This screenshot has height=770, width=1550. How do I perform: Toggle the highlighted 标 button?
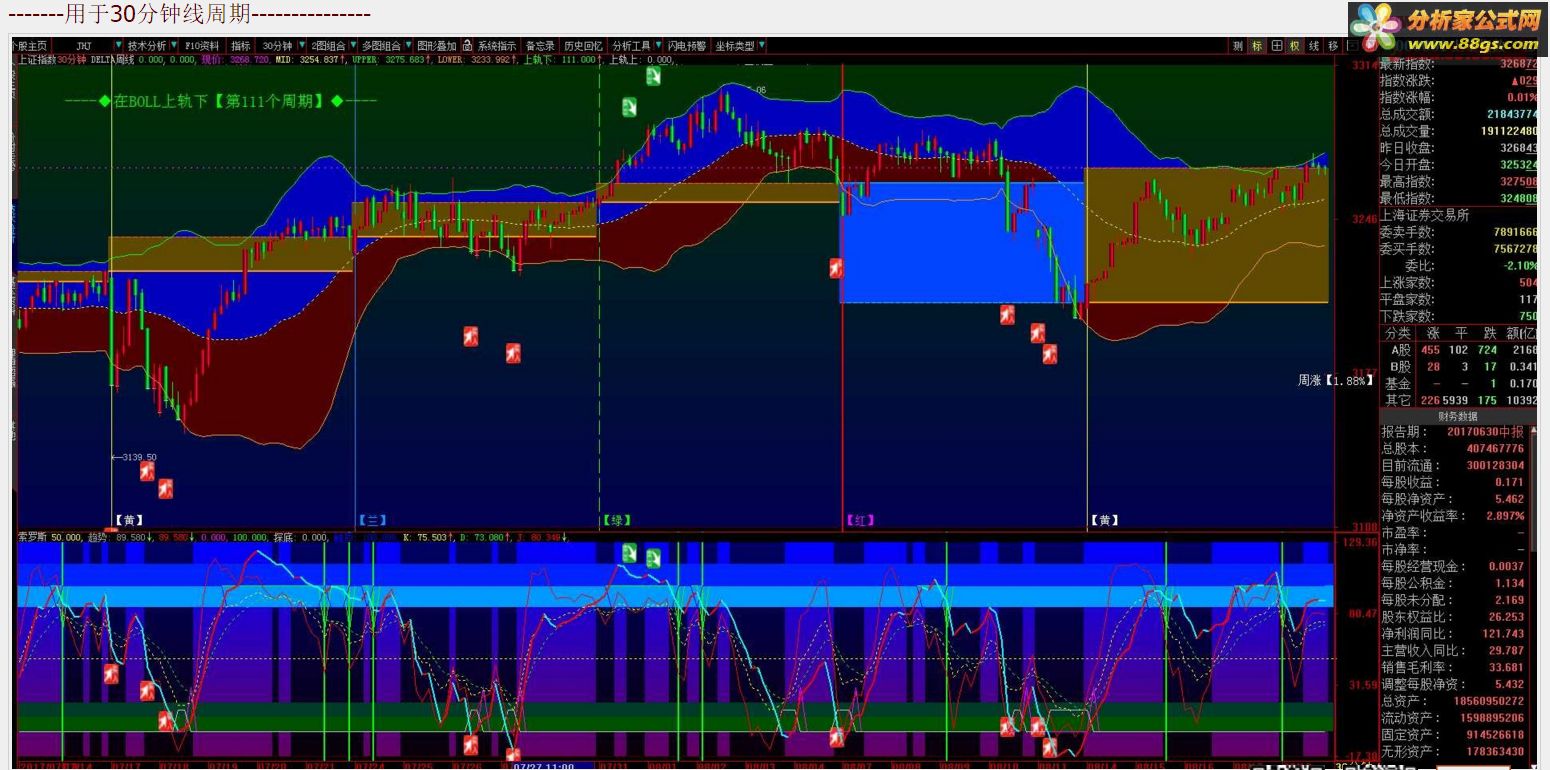[1258, 46]
